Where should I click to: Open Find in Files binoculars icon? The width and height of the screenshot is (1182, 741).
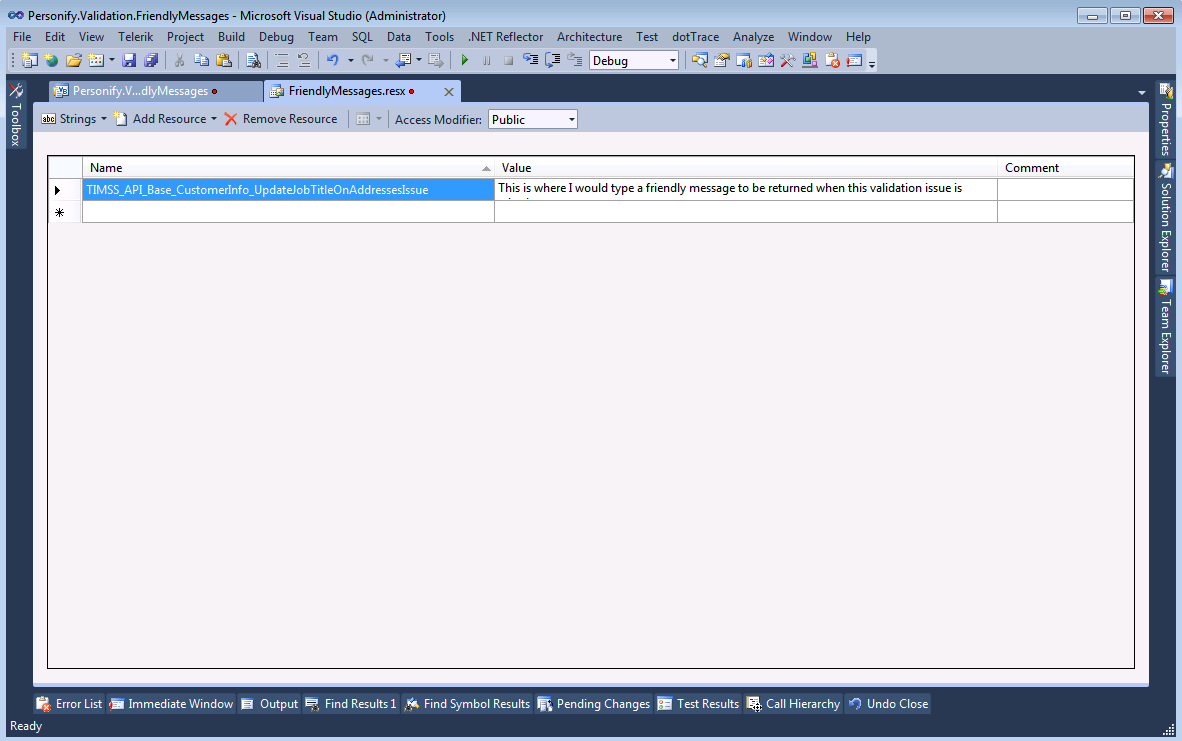point(253,60)
